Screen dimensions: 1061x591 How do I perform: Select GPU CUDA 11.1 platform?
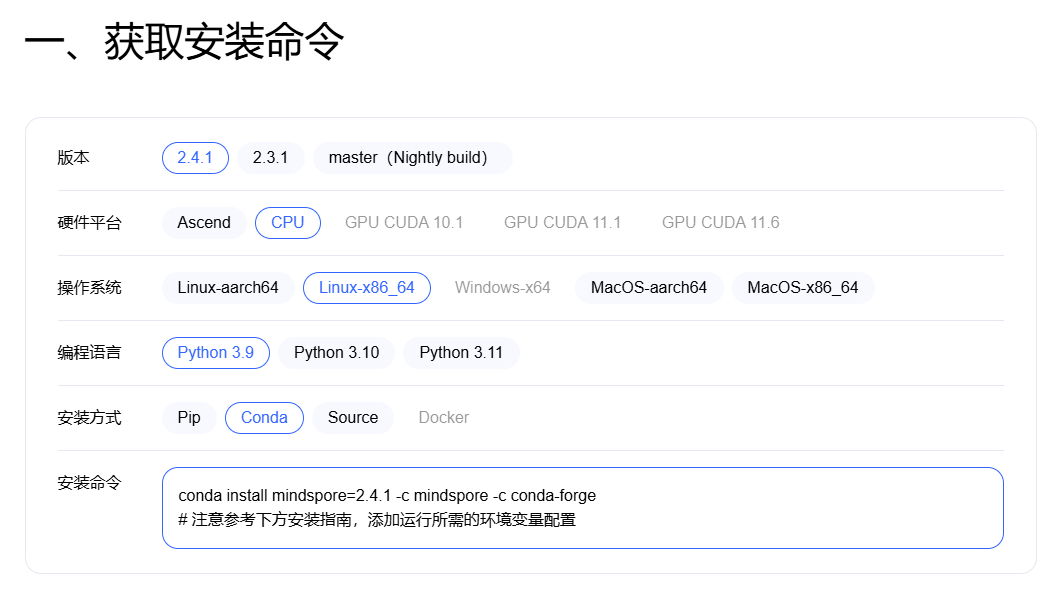click(562, 222)
